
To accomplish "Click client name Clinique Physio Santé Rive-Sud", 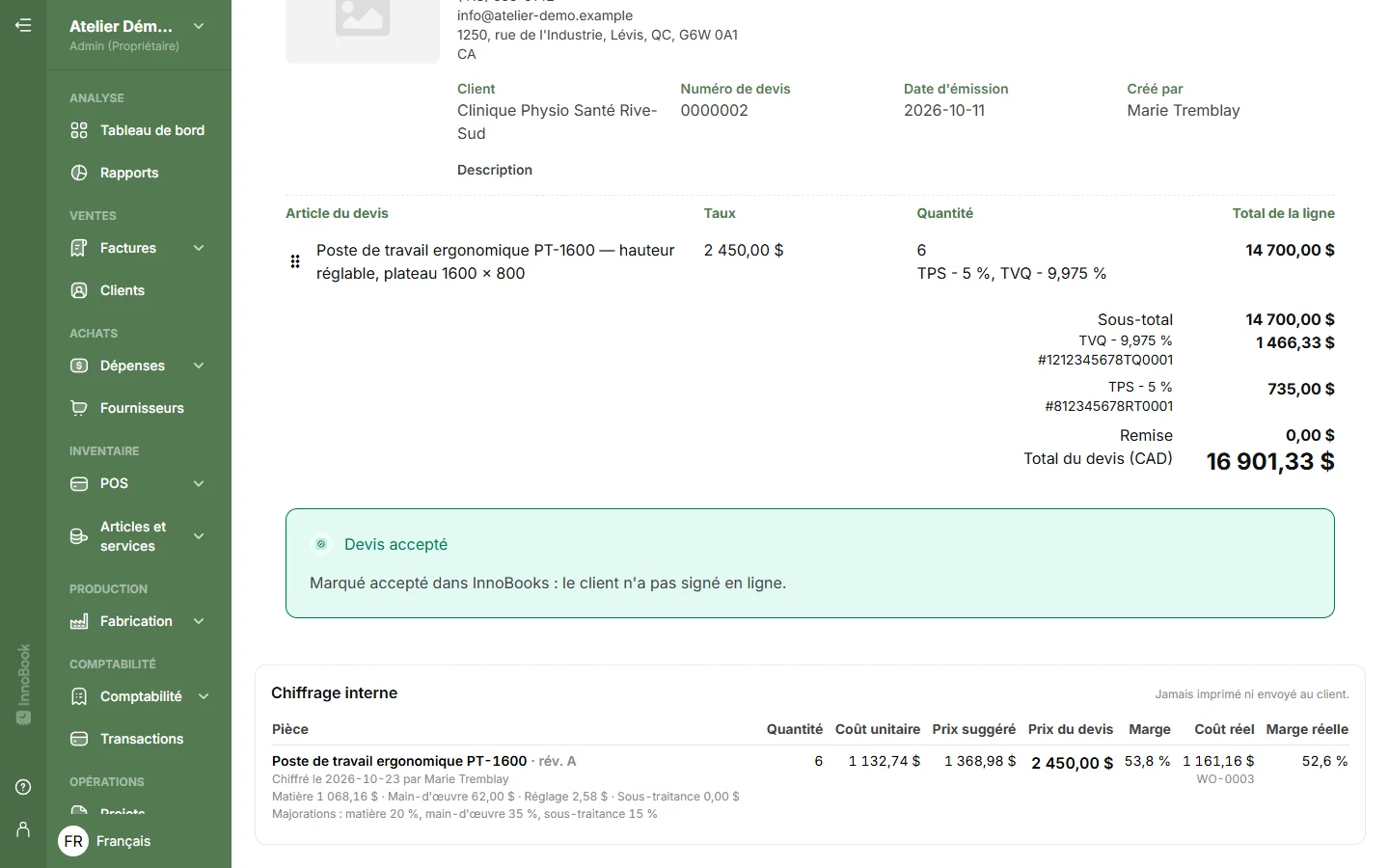I will click(558, 122).
